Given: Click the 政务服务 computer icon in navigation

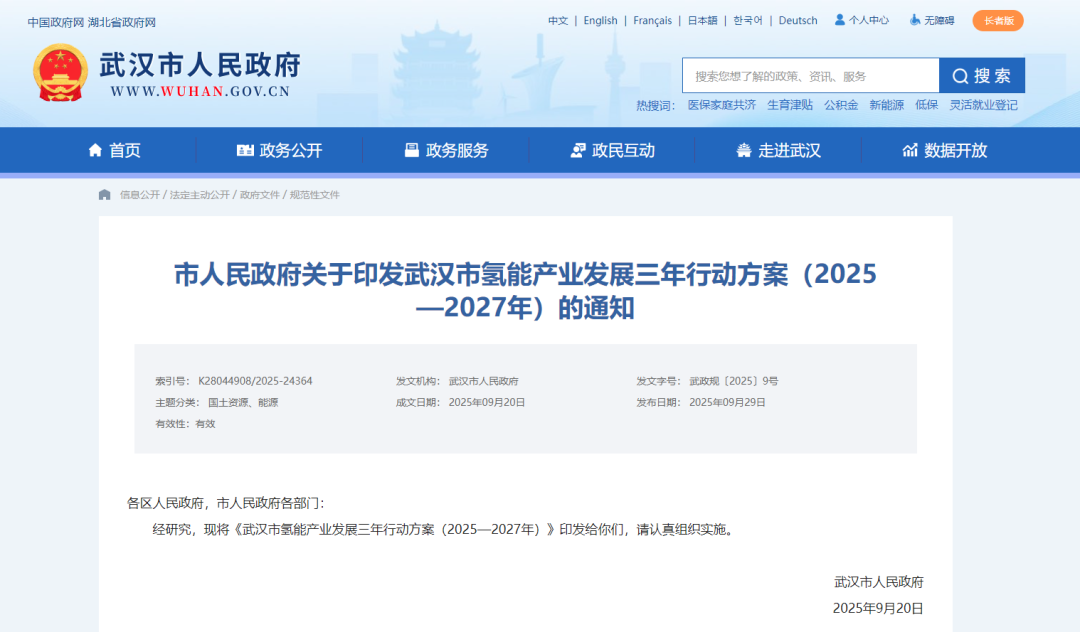Looking at the screenshot, I should 410,149.
